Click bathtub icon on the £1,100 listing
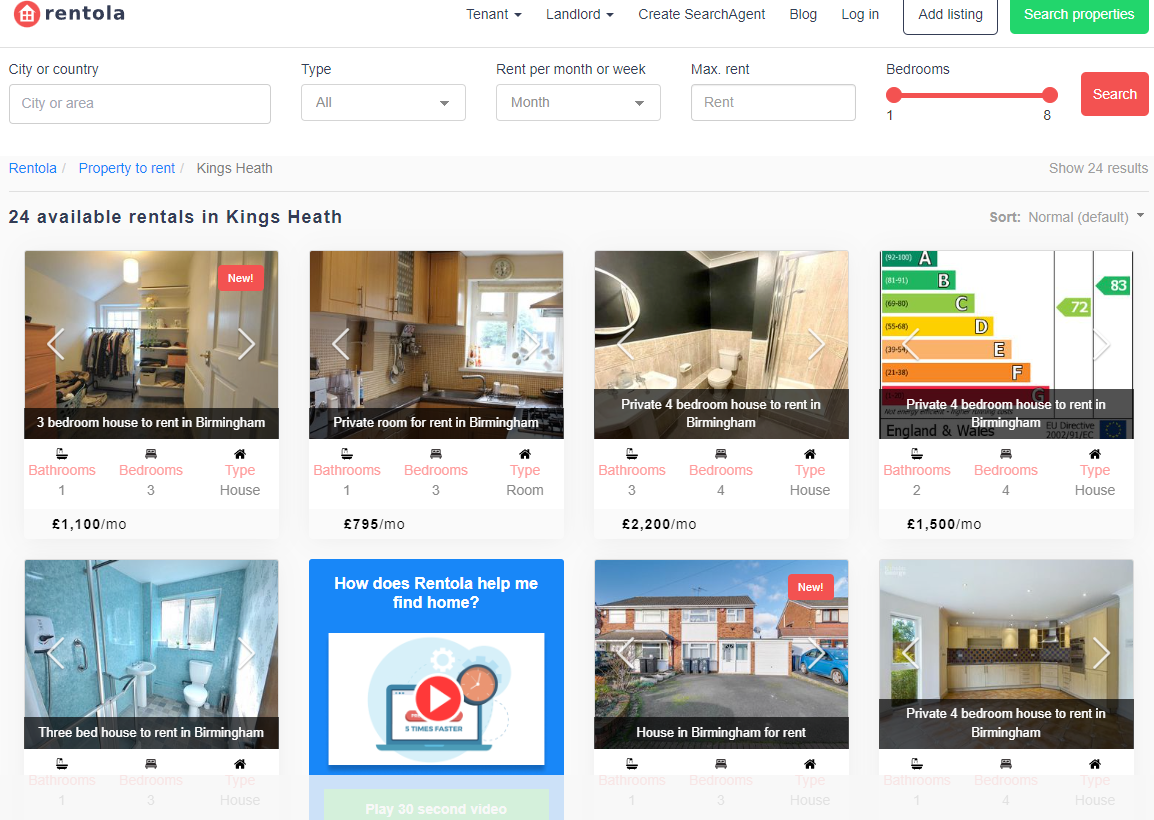Screen dimensions: 1154x820 tap(61, 453)
